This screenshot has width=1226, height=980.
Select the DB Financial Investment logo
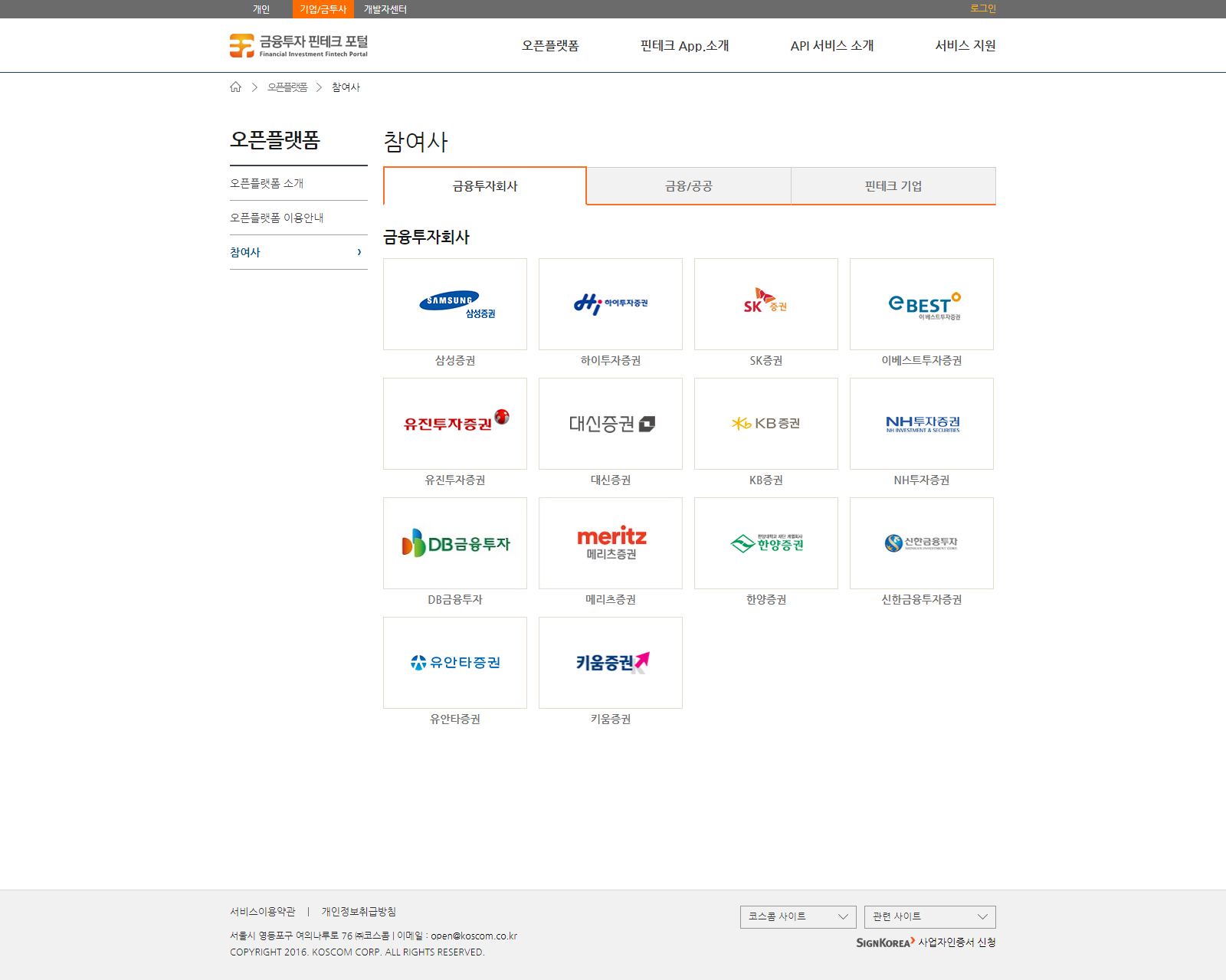click(455, 543)
